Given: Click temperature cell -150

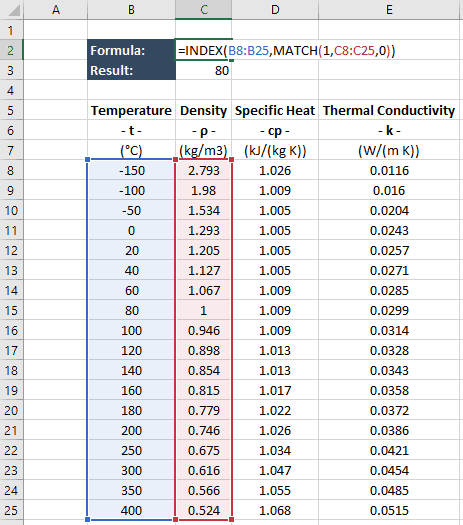Looking at the screenshot, I should (131, 170).
